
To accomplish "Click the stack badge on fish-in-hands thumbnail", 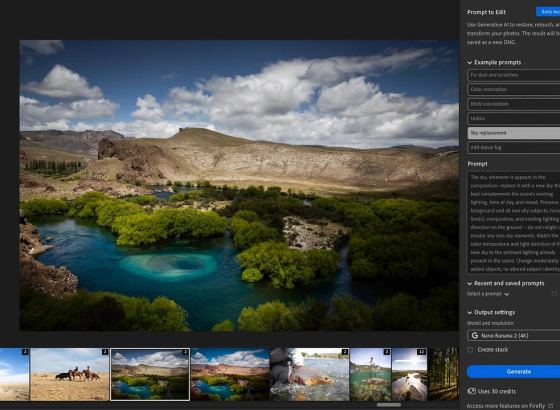I will tap(345, 352).
